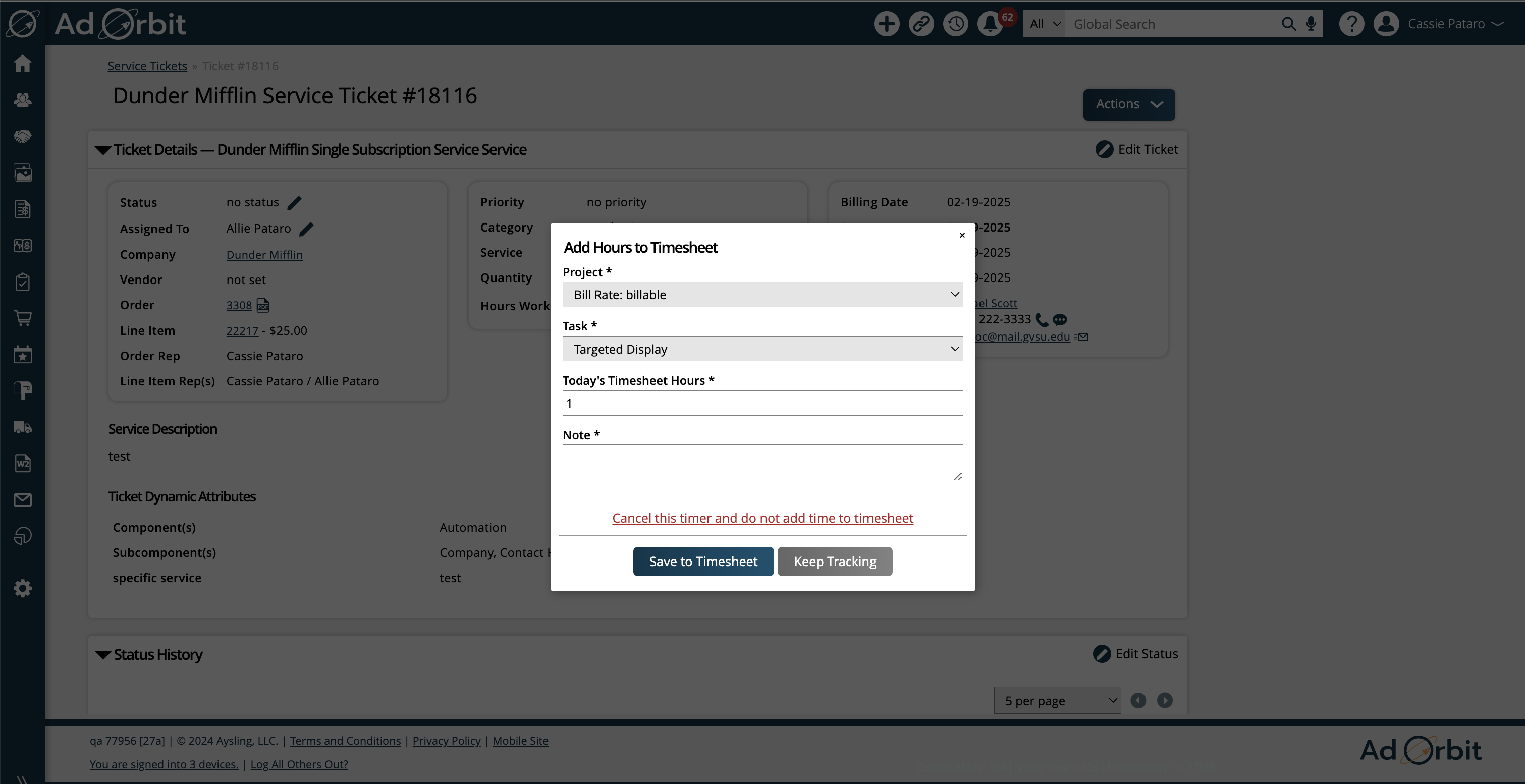The image size is (1525, 784).
Task: Click the Ad Orbit planet logo icon
Action: 23,24
